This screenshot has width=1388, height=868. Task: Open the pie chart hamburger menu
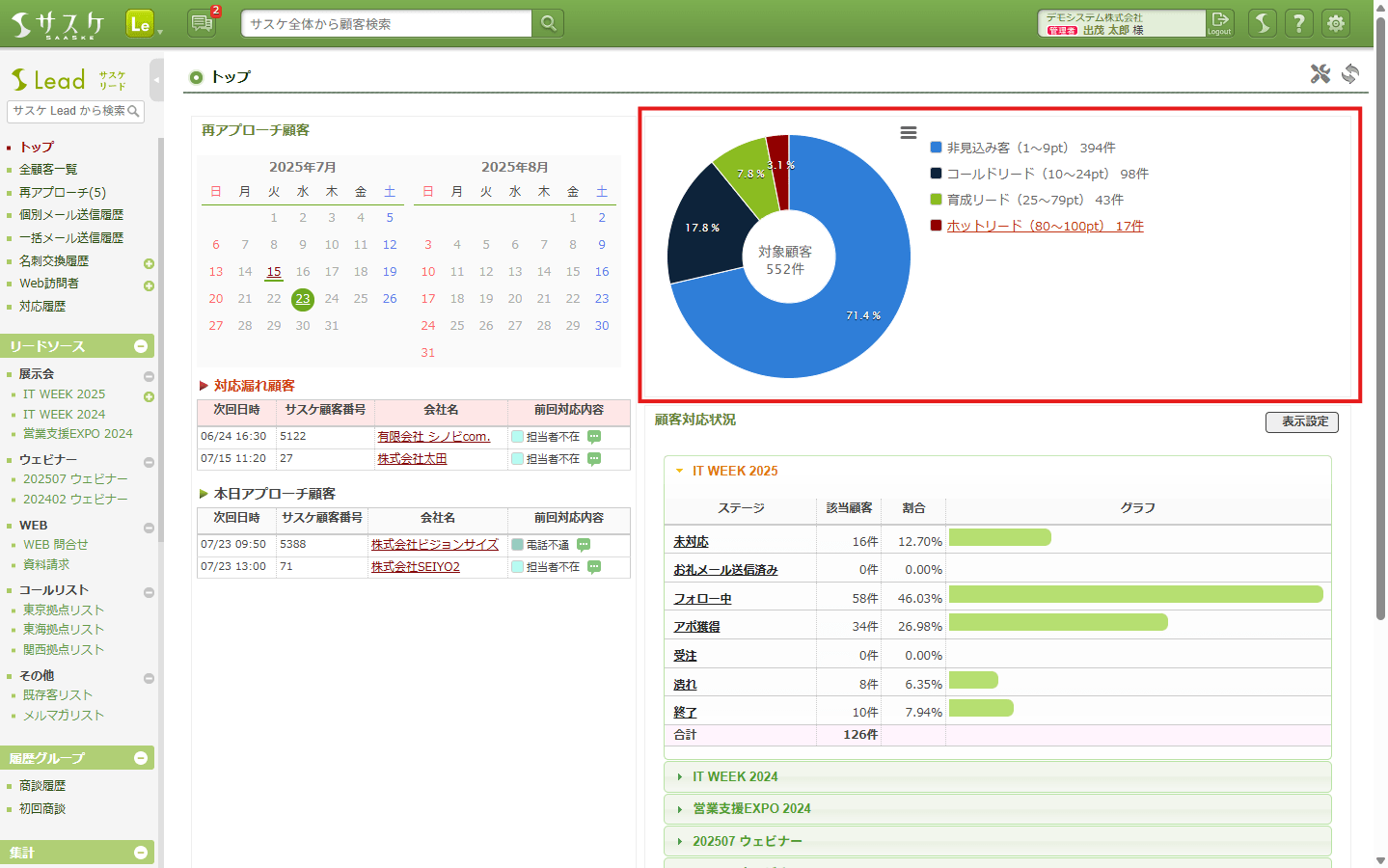pos(908,133)
